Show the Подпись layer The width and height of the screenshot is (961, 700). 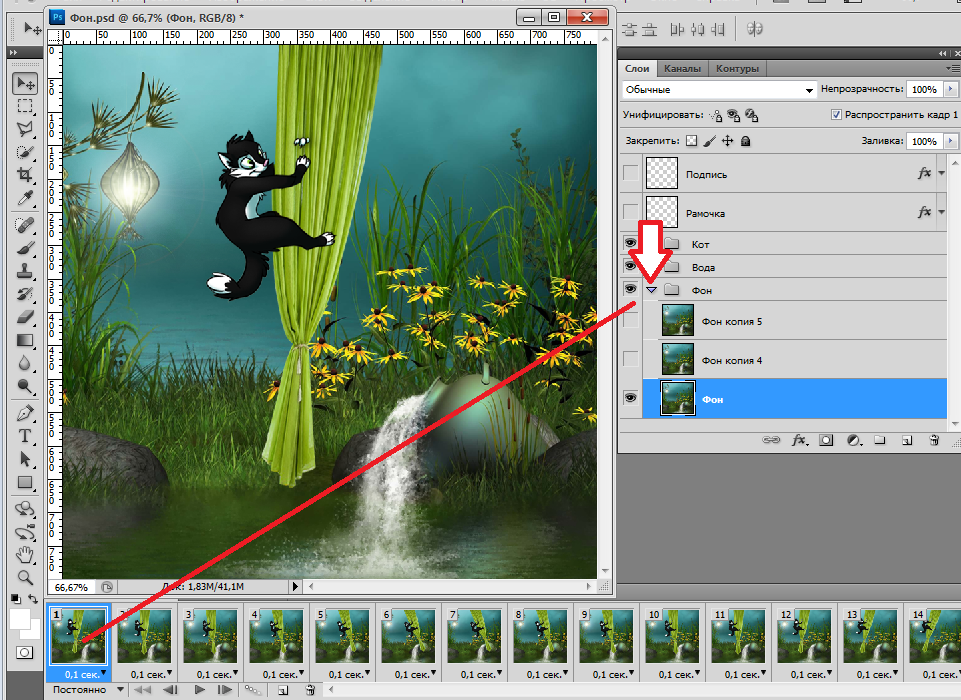point(630,174)
